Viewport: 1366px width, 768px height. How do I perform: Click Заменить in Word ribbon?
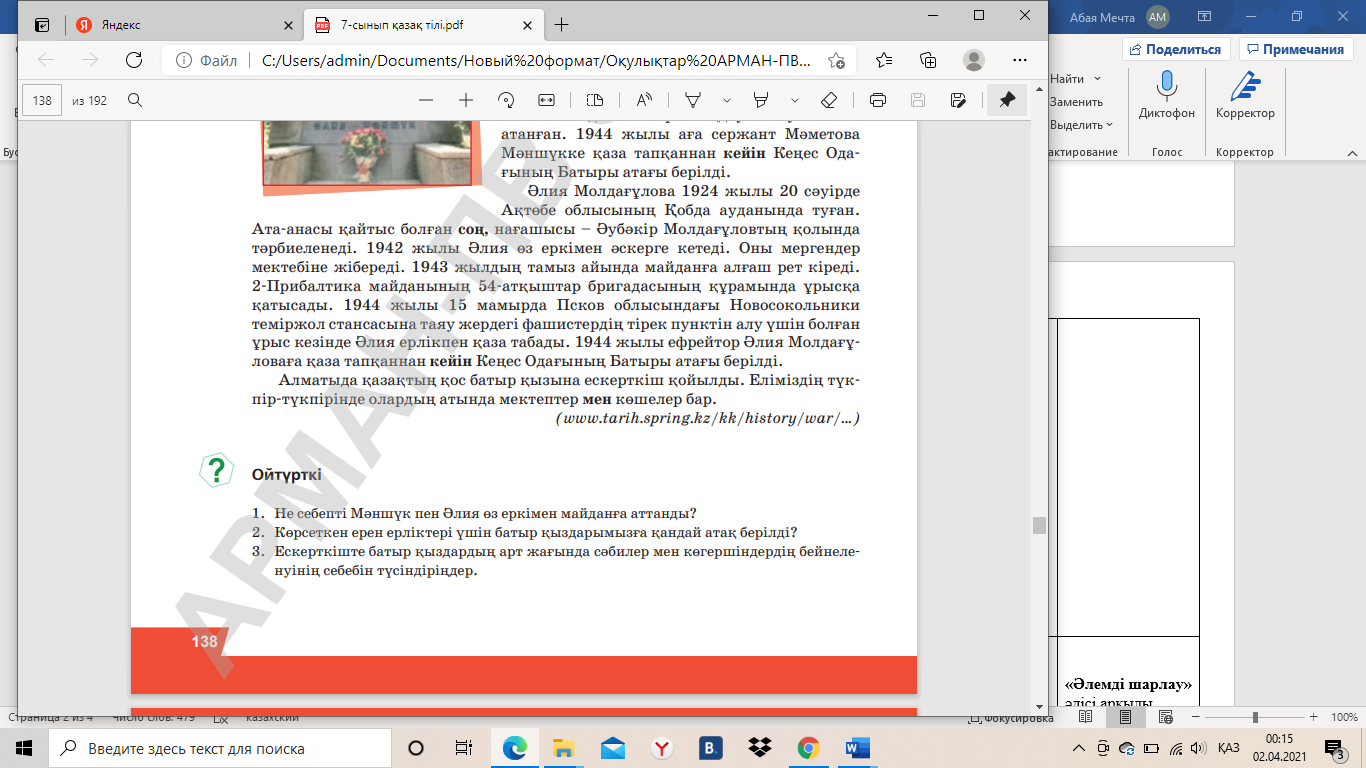(x=1076, y=102)
